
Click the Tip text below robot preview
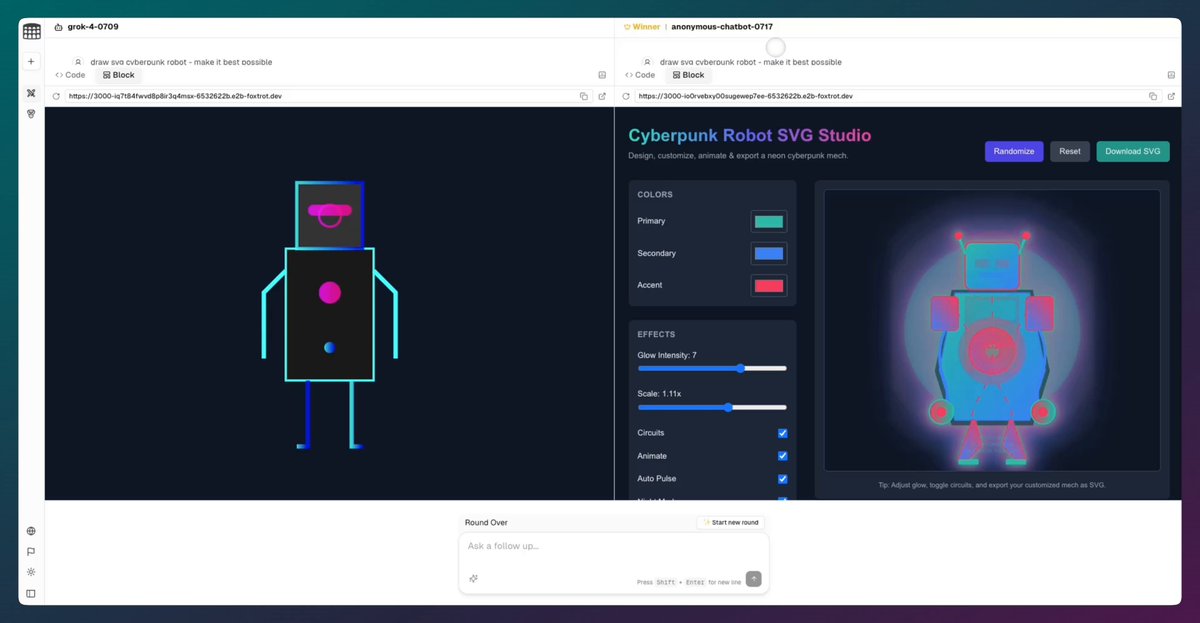point(991,485)
